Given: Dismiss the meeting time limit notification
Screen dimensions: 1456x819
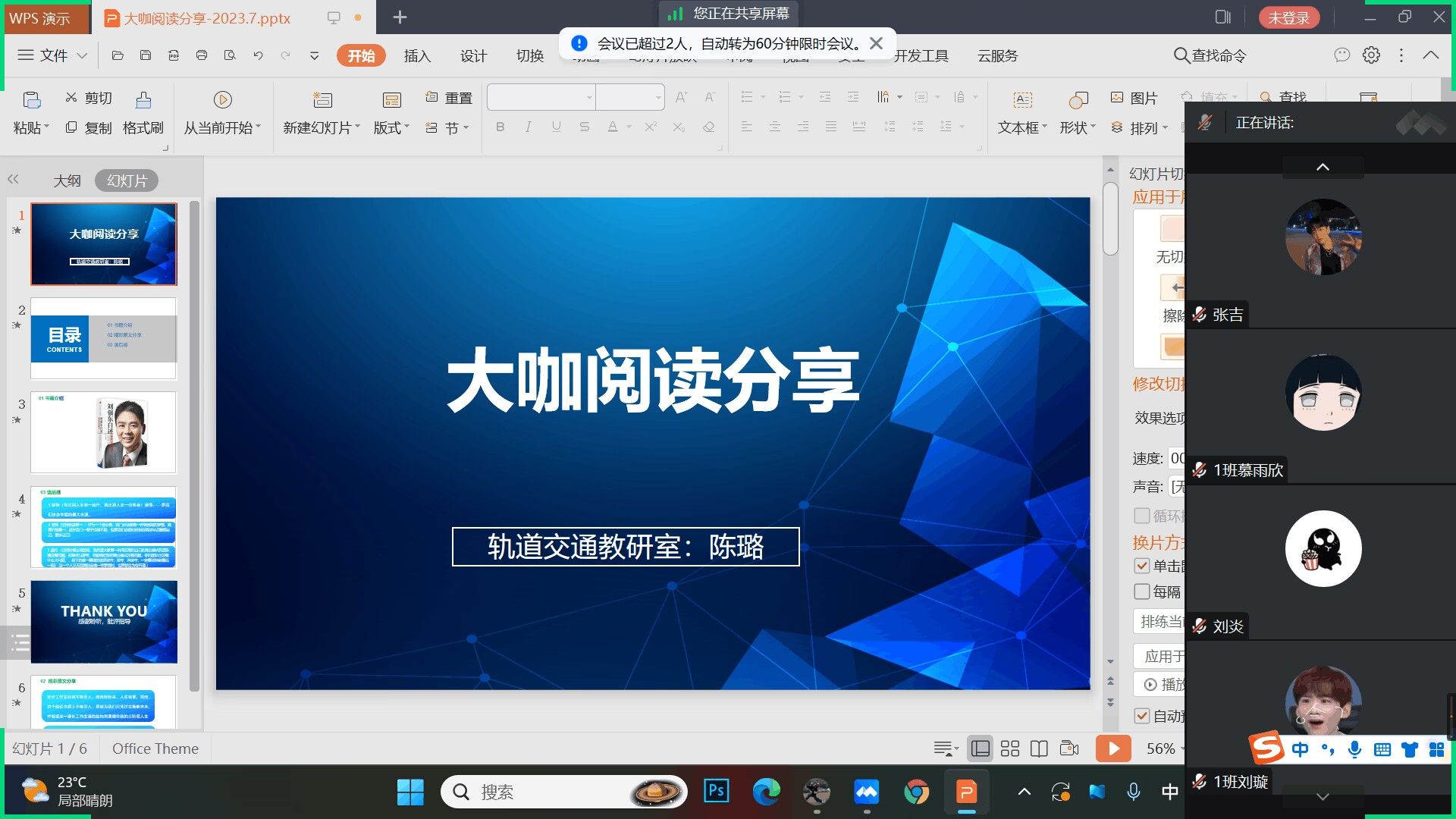Looking at the screenshot, I should coord(876,43).
